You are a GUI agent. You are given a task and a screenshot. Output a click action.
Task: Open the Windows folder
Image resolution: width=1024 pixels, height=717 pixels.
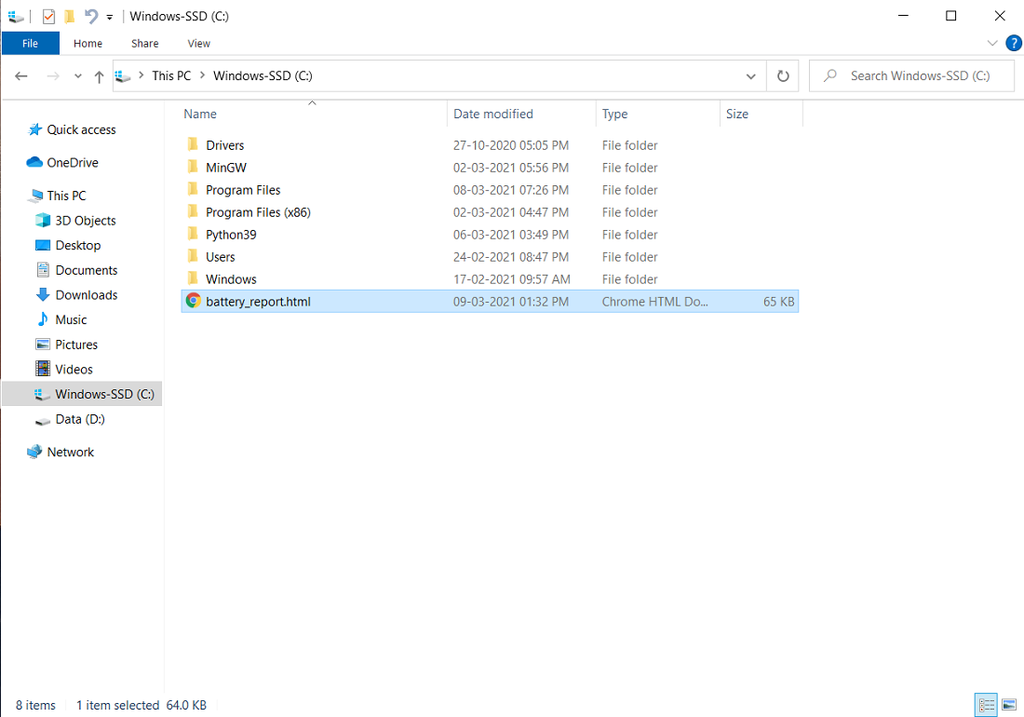point(230,278)
